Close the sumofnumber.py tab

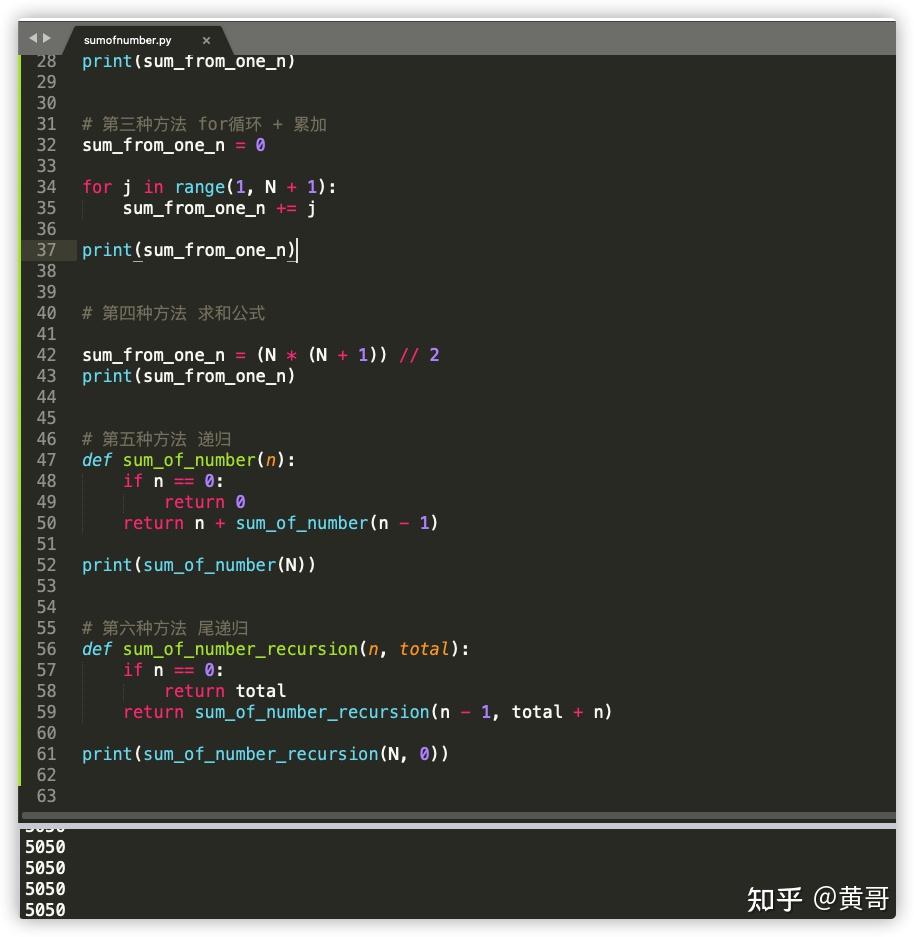pos(206,40)
